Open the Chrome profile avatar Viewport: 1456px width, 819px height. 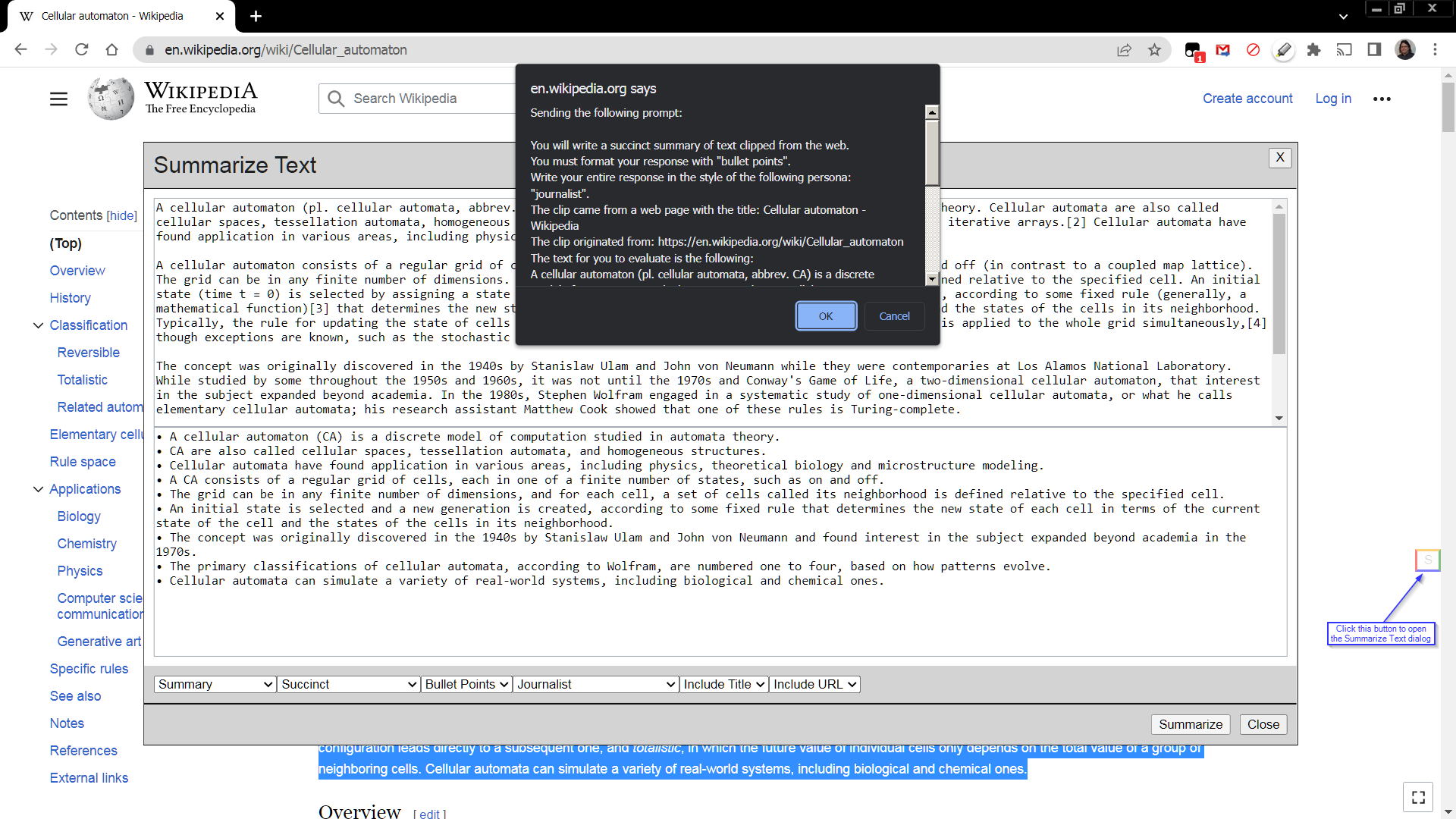(x=1405, y=50)
